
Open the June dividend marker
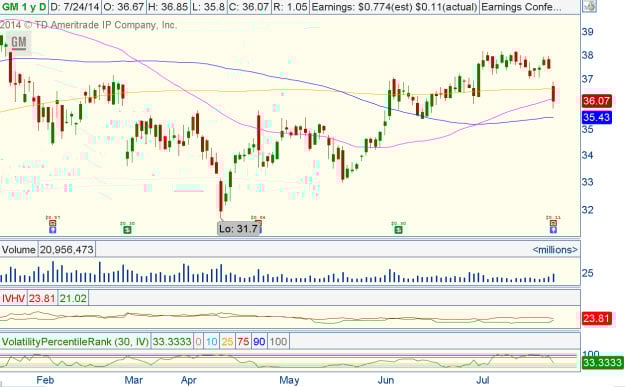pyautogui.click(x=398, y=230)
